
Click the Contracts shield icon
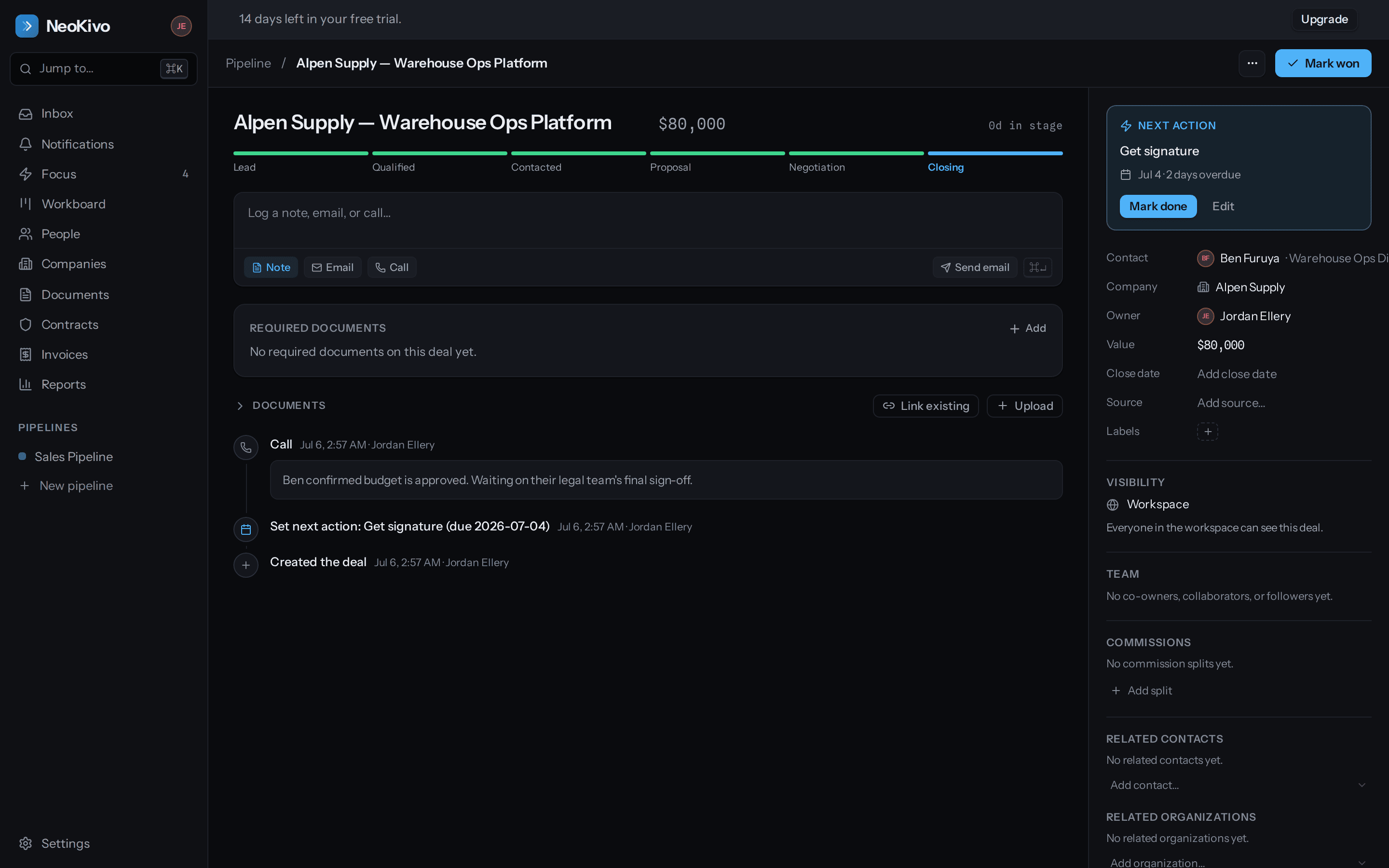(x=25, y=325)
